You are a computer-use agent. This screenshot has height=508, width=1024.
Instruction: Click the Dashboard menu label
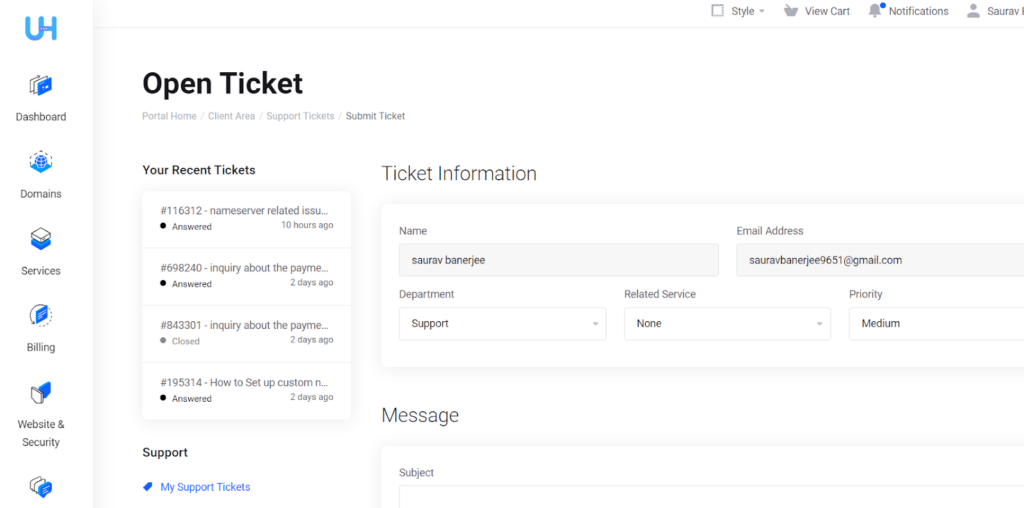click(x=41, y=118)
